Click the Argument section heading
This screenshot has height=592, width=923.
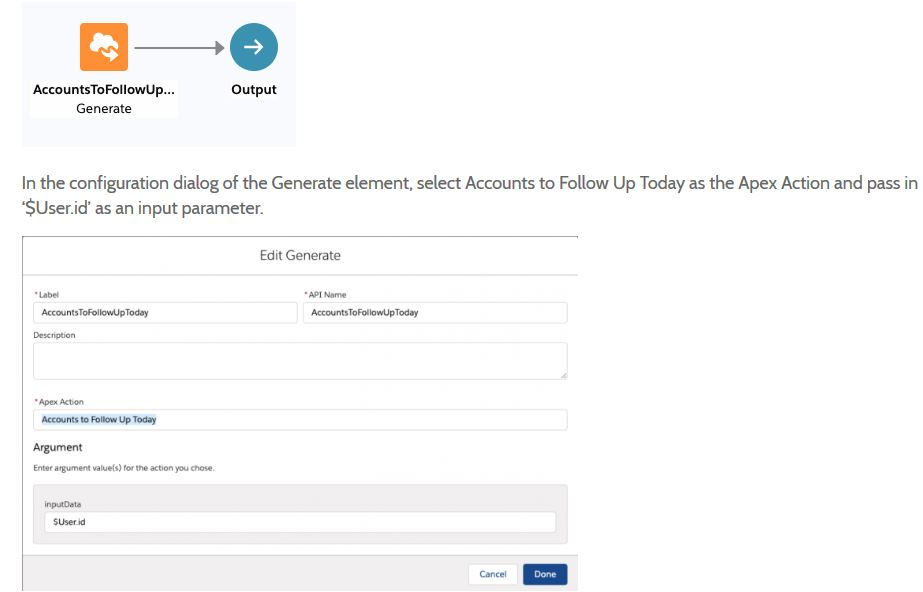click(58, 447)
